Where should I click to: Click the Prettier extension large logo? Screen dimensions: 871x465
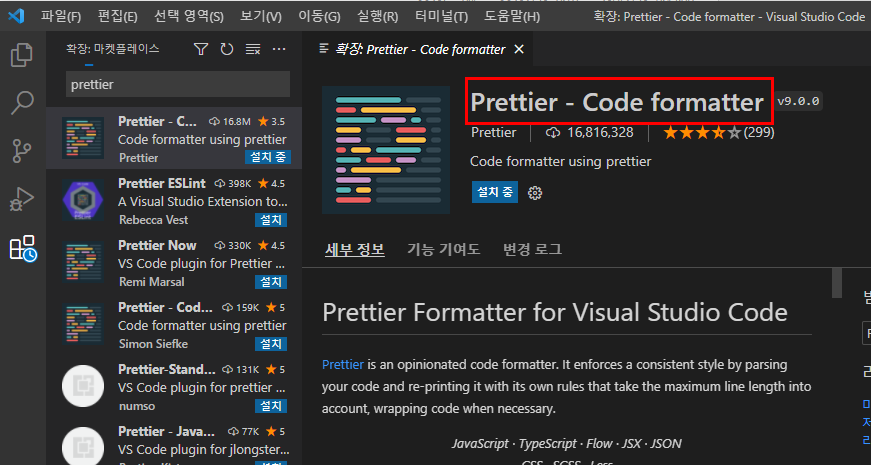(x=386, y=150)
